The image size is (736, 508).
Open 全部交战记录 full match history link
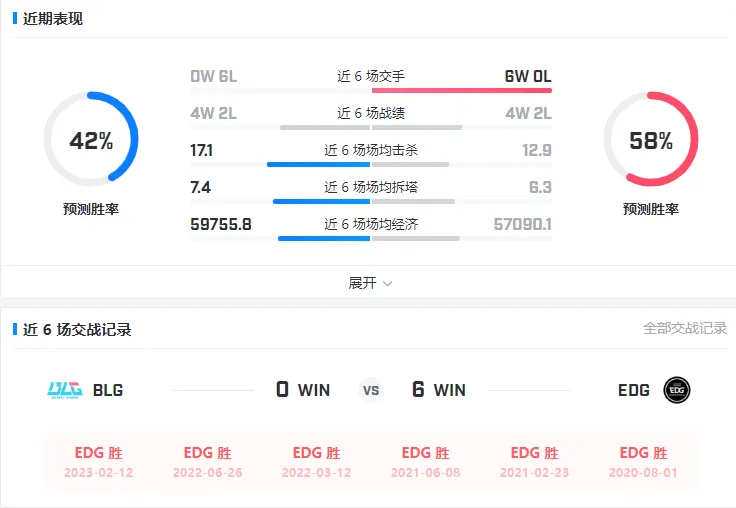point(684,328)
